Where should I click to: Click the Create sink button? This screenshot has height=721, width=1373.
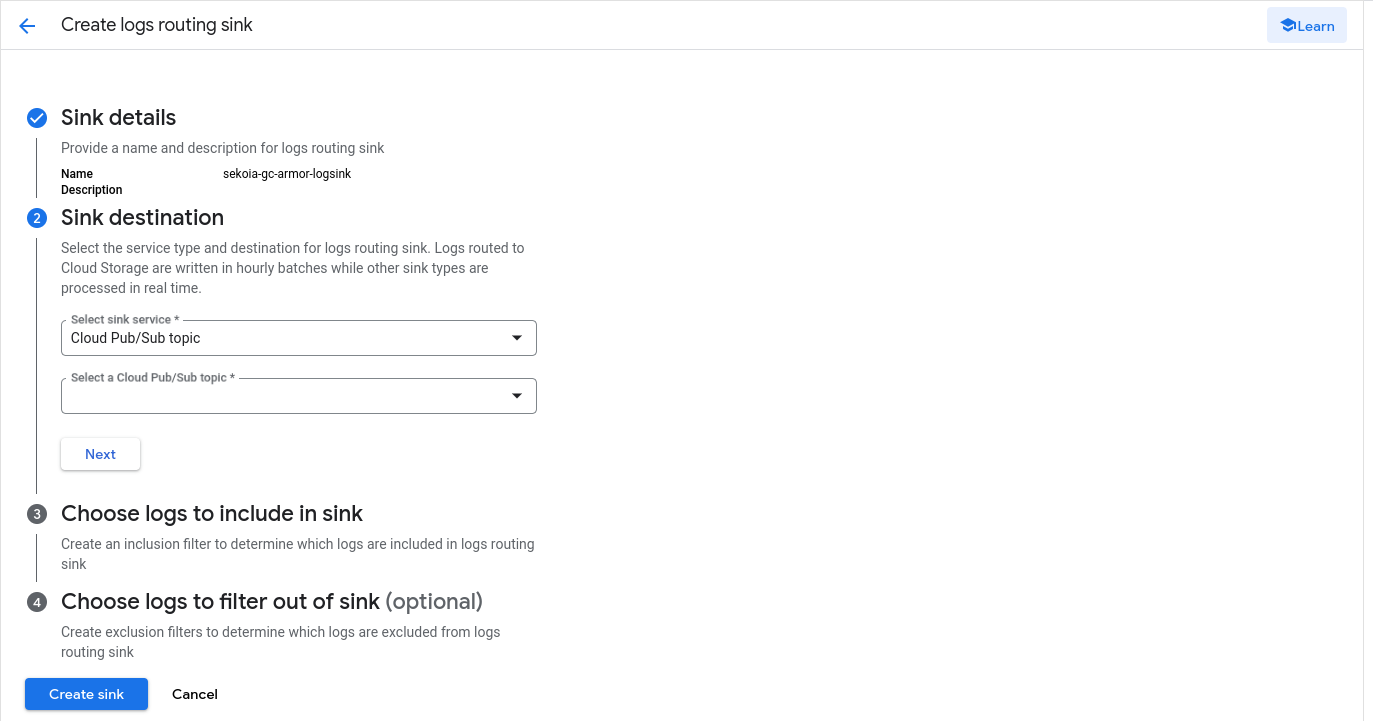86,694
